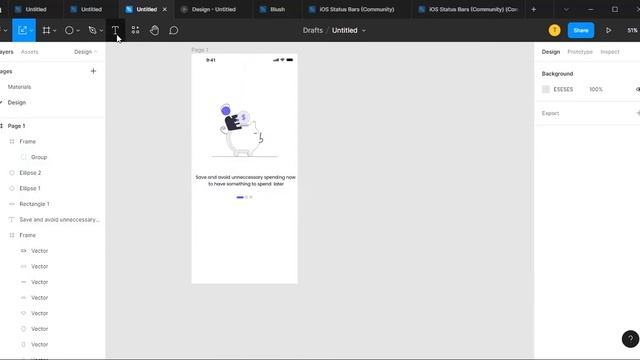Viewport: 640px width, 360px height.
Task: Toggle background color visibility eye
Action: coord(638,89)
